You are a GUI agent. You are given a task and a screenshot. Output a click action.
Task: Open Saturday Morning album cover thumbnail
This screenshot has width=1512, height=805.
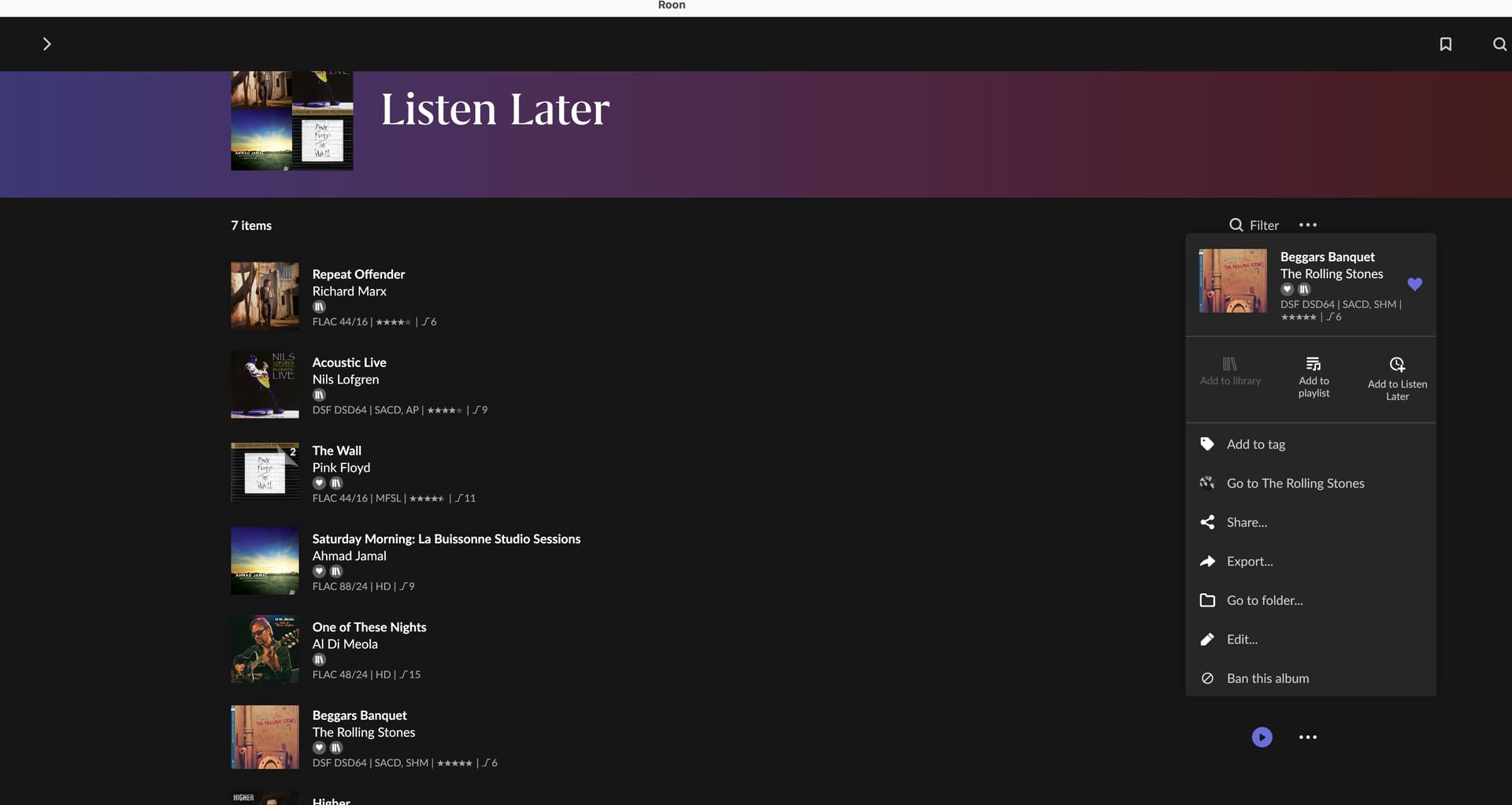(265, 560)
